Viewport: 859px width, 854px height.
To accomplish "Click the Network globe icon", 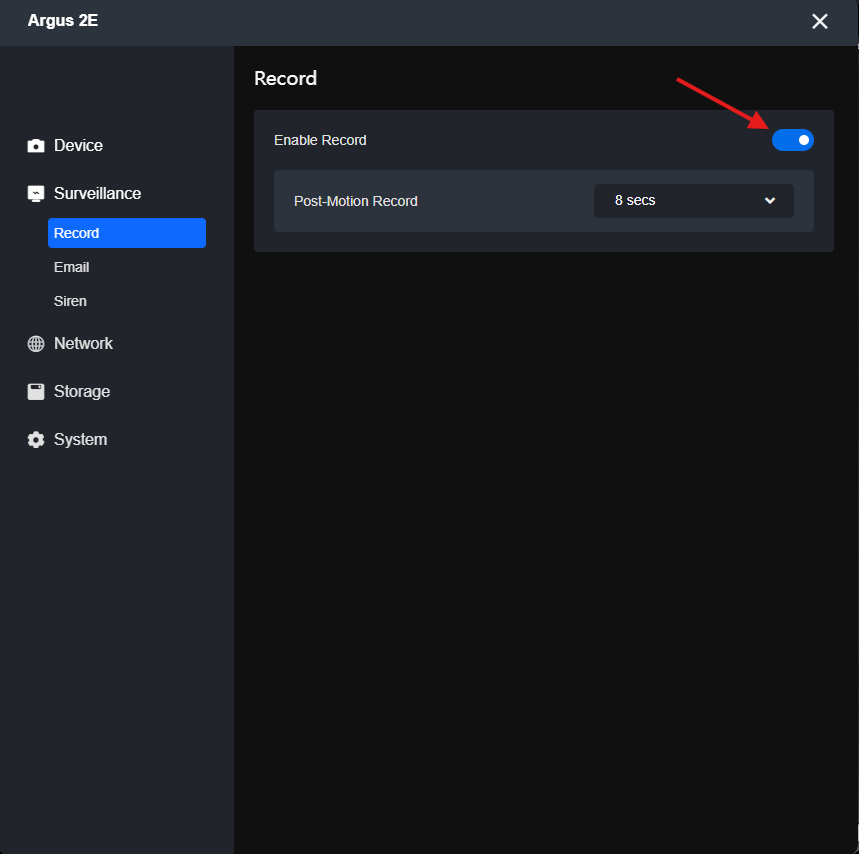I will [36, 343].
